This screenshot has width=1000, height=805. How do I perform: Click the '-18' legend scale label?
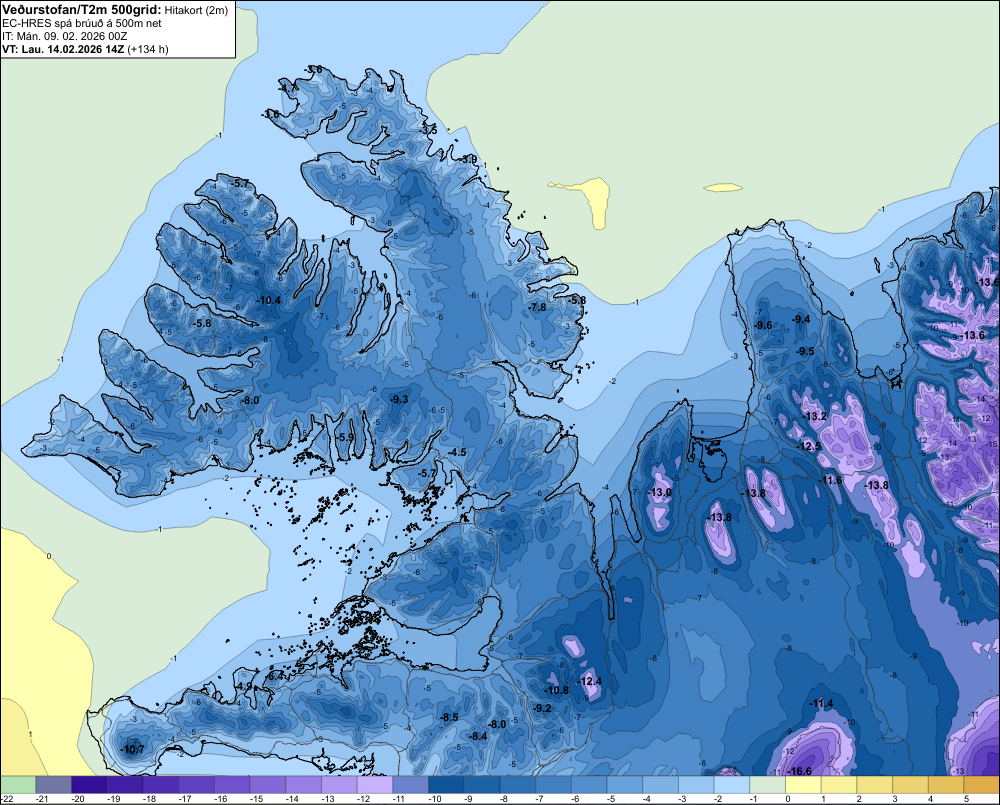pos(149,799)
